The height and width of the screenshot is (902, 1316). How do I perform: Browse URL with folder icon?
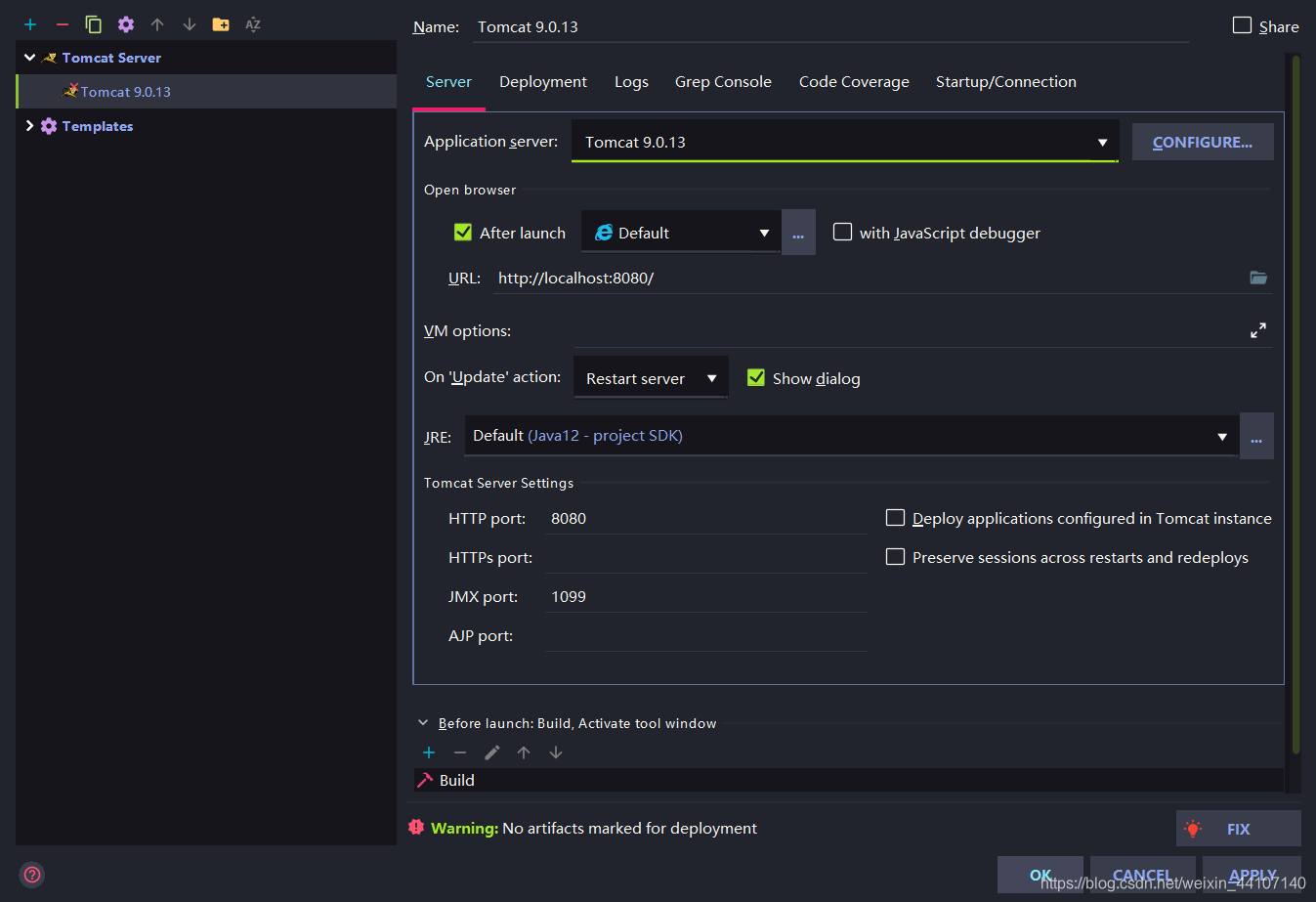tap(1258, 278)
